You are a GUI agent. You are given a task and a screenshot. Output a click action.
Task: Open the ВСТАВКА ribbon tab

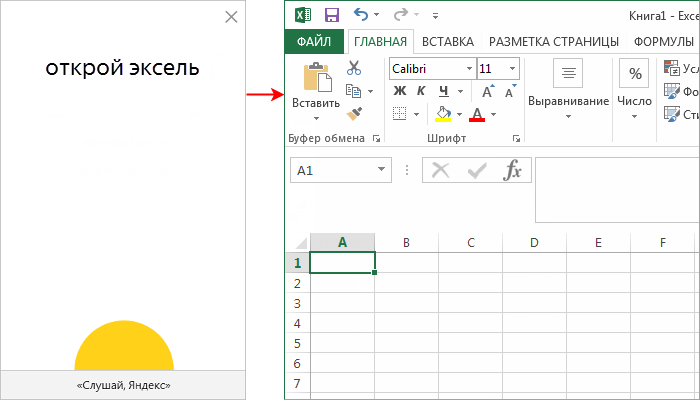447,41
